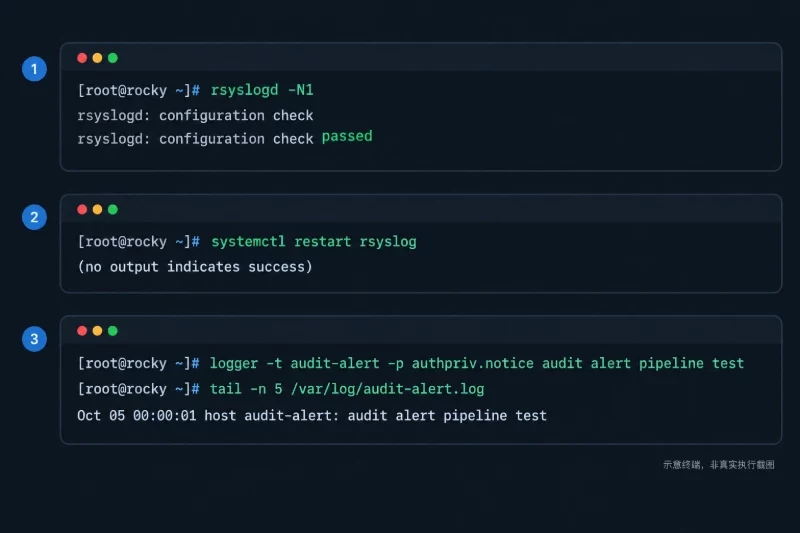Click yellow minimize dot in rsyslogd -N1 terminal
Screen dimensions: 800x533
click(x=97, y=58)
